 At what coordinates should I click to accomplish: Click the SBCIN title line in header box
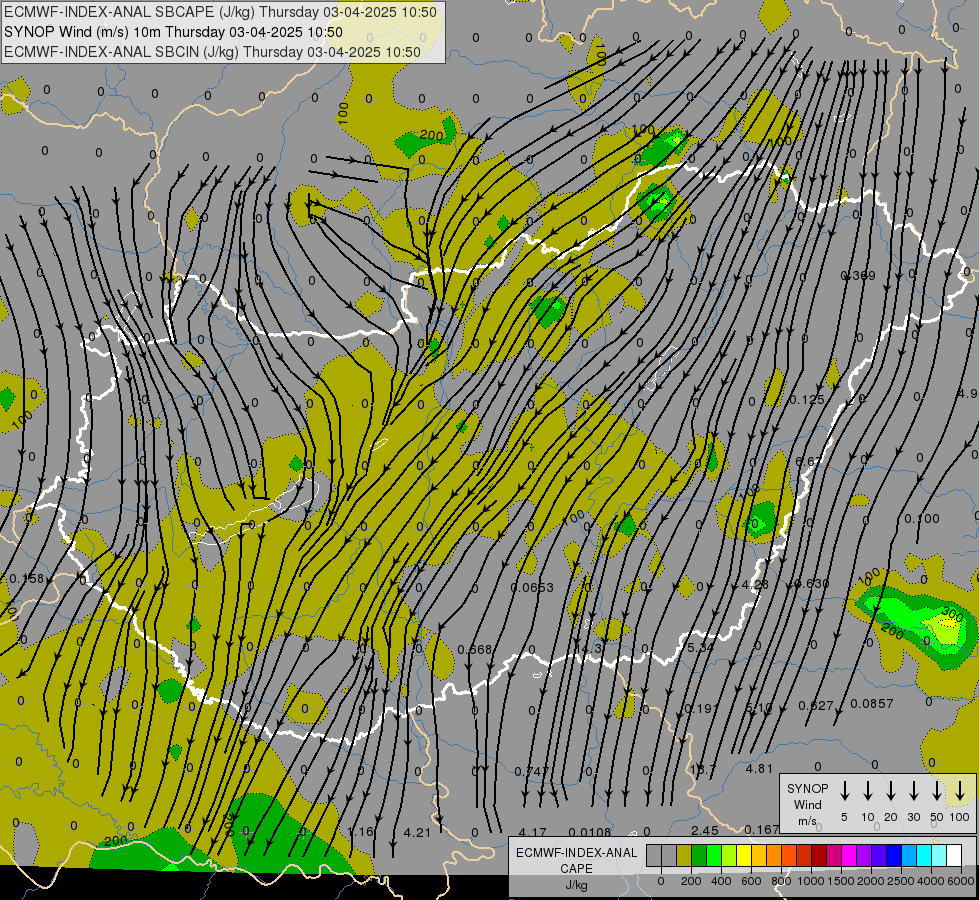[x=212, y=52]
